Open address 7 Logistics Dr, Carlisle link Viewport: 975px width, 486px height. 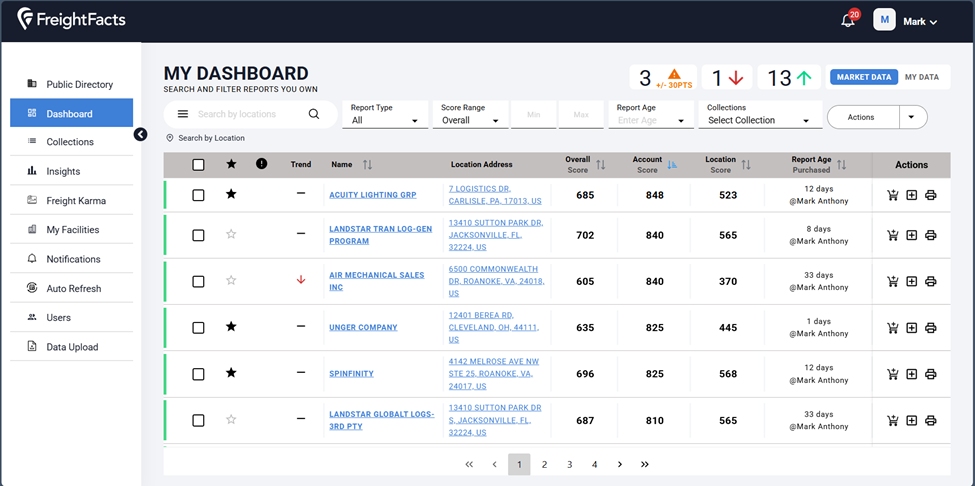(495, 195)
